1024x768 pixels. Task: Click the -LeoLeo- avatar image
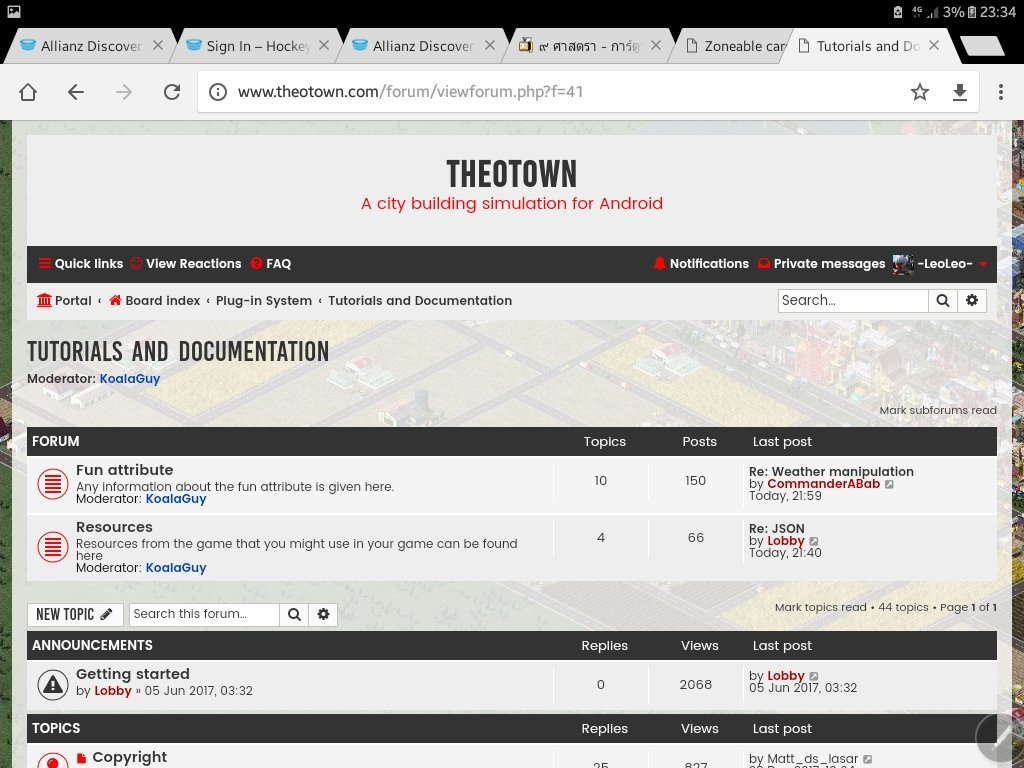[903, 264]
